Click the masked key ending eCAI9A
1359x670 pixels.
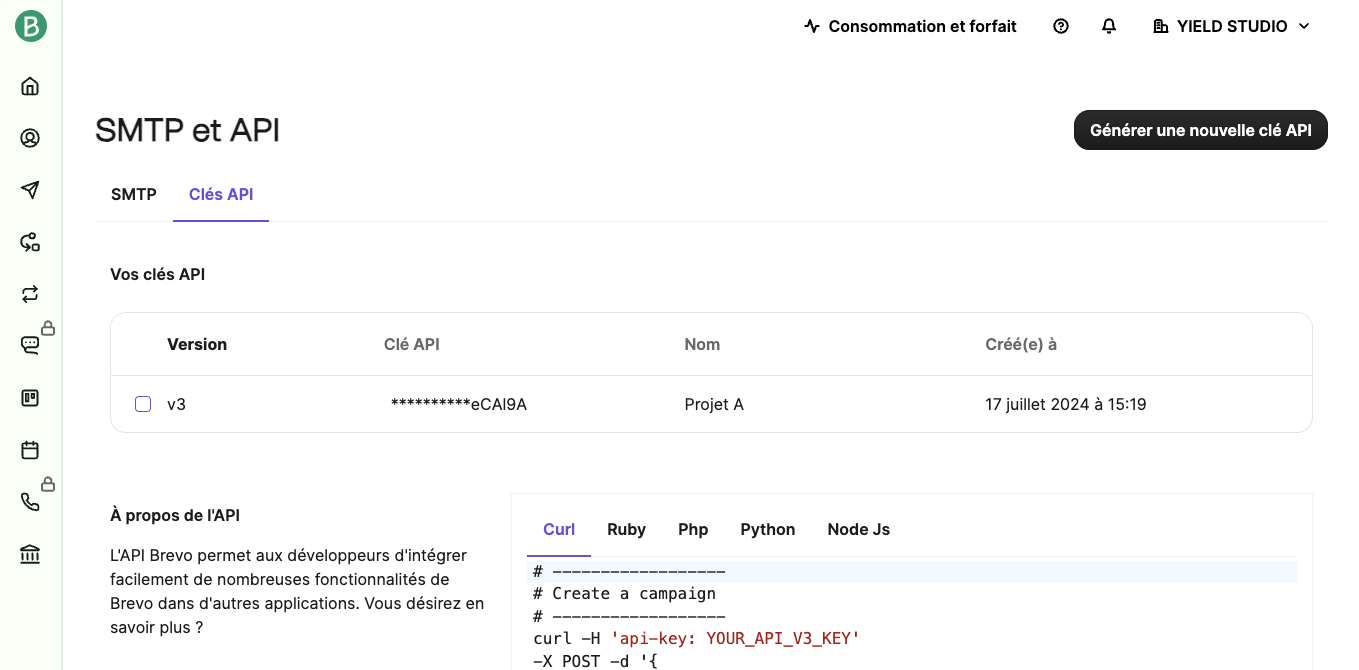[458, 404]
